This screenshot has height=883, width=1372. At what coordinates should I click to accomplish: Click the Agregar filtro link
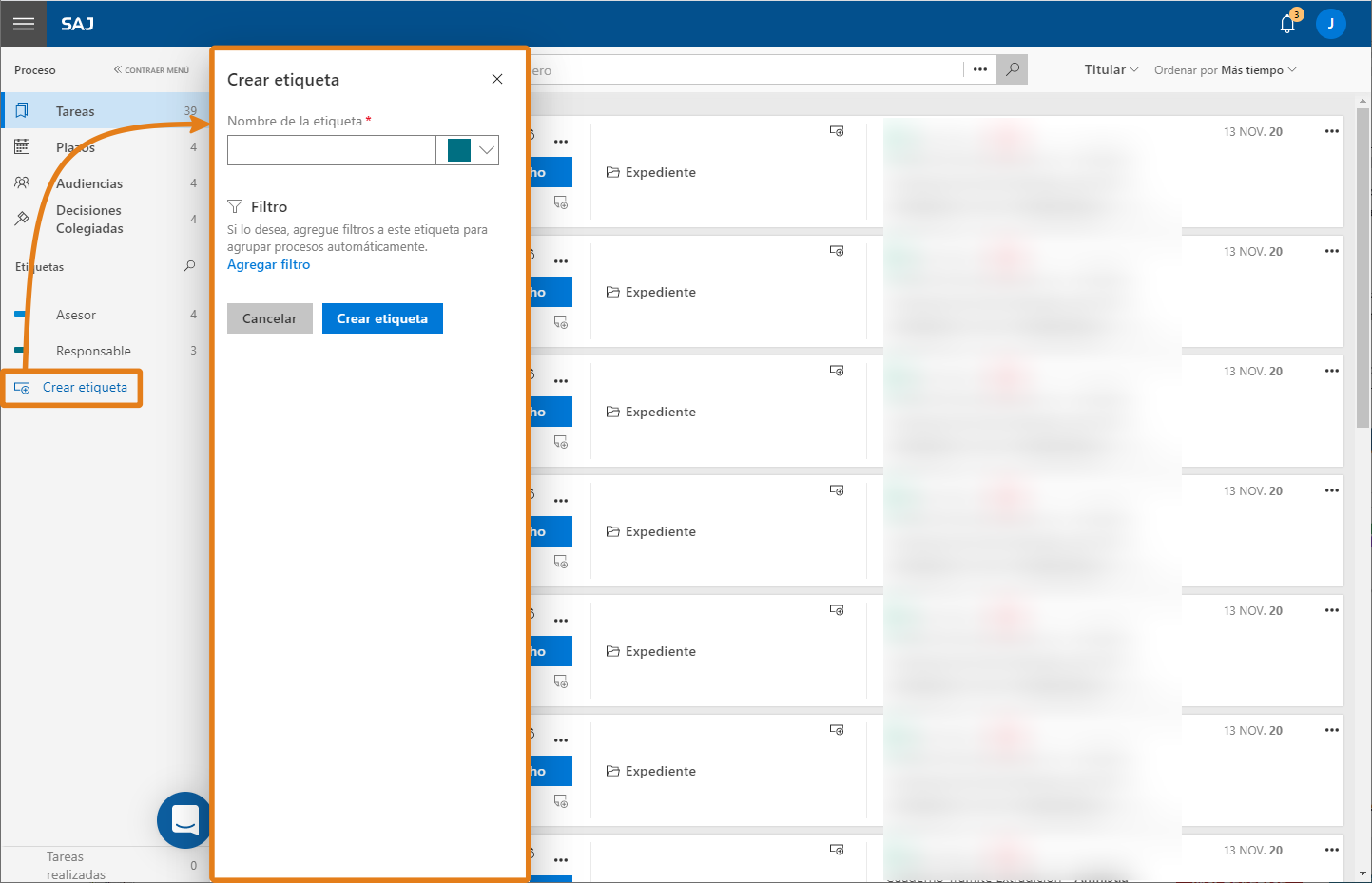pyautogui.click(x=268, y=265)
